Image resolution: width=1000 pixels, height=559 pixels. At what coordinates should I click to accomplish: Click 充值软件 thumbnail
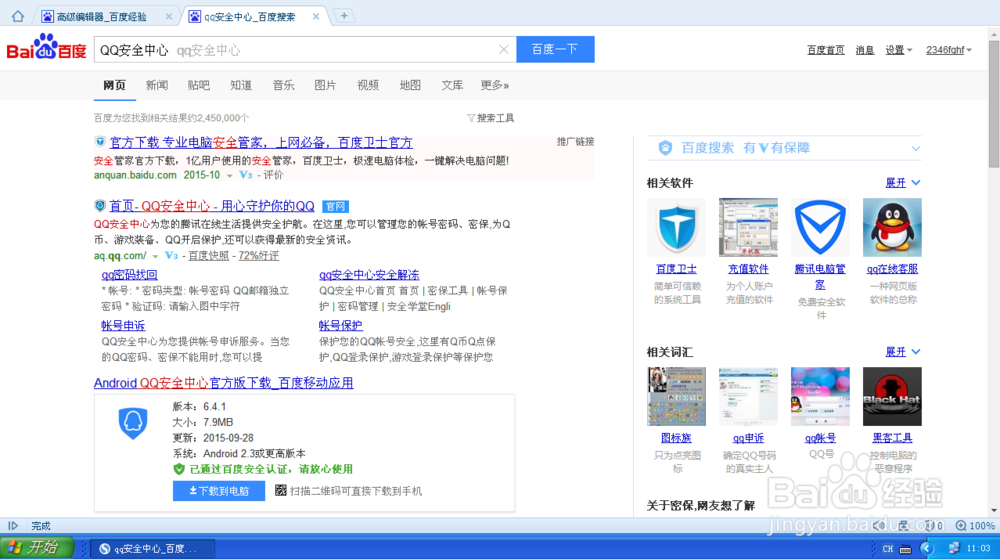click(x=748, y=228)
